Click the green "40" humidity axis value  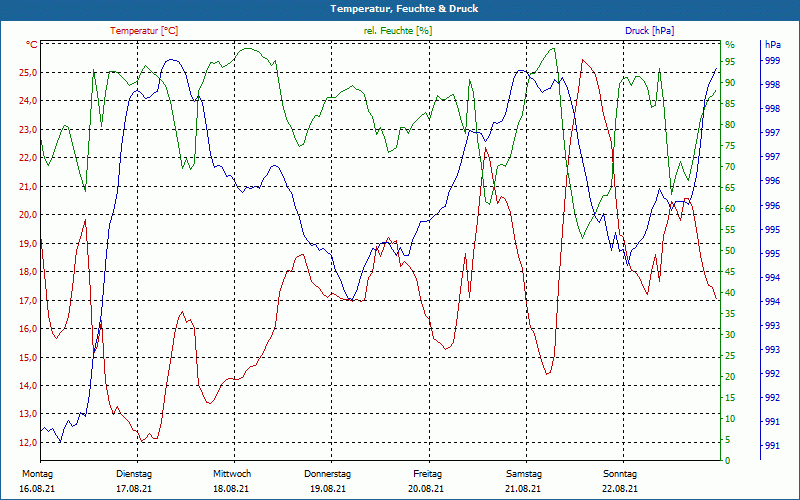730,292
